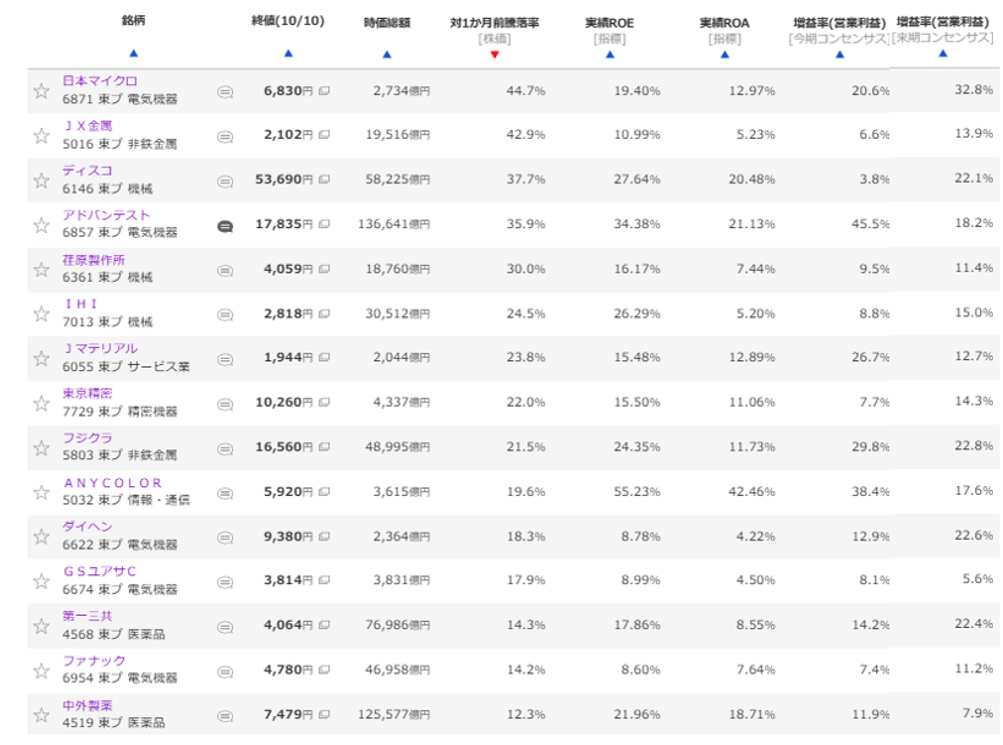This screenshot has height=745, width=1003.
Task: Toggle favorite star for 日本マイクロ
Action: click(41, 91)
